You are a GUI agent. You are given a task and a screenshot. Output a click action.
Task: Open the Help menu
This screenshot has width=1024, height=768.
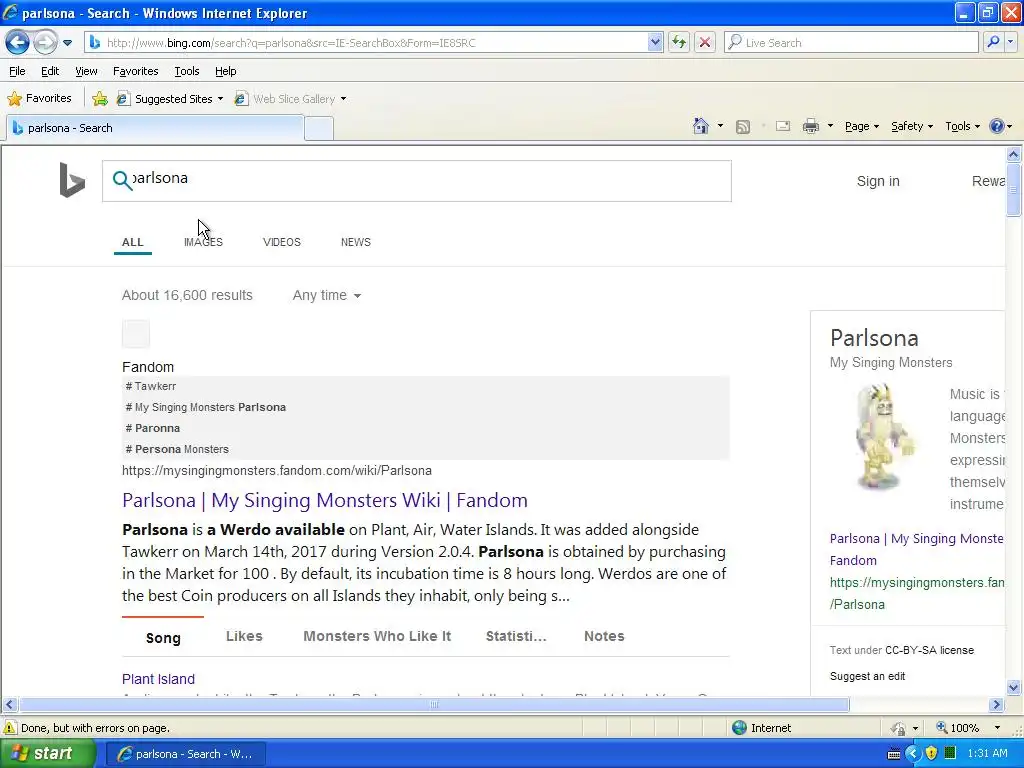225,71
